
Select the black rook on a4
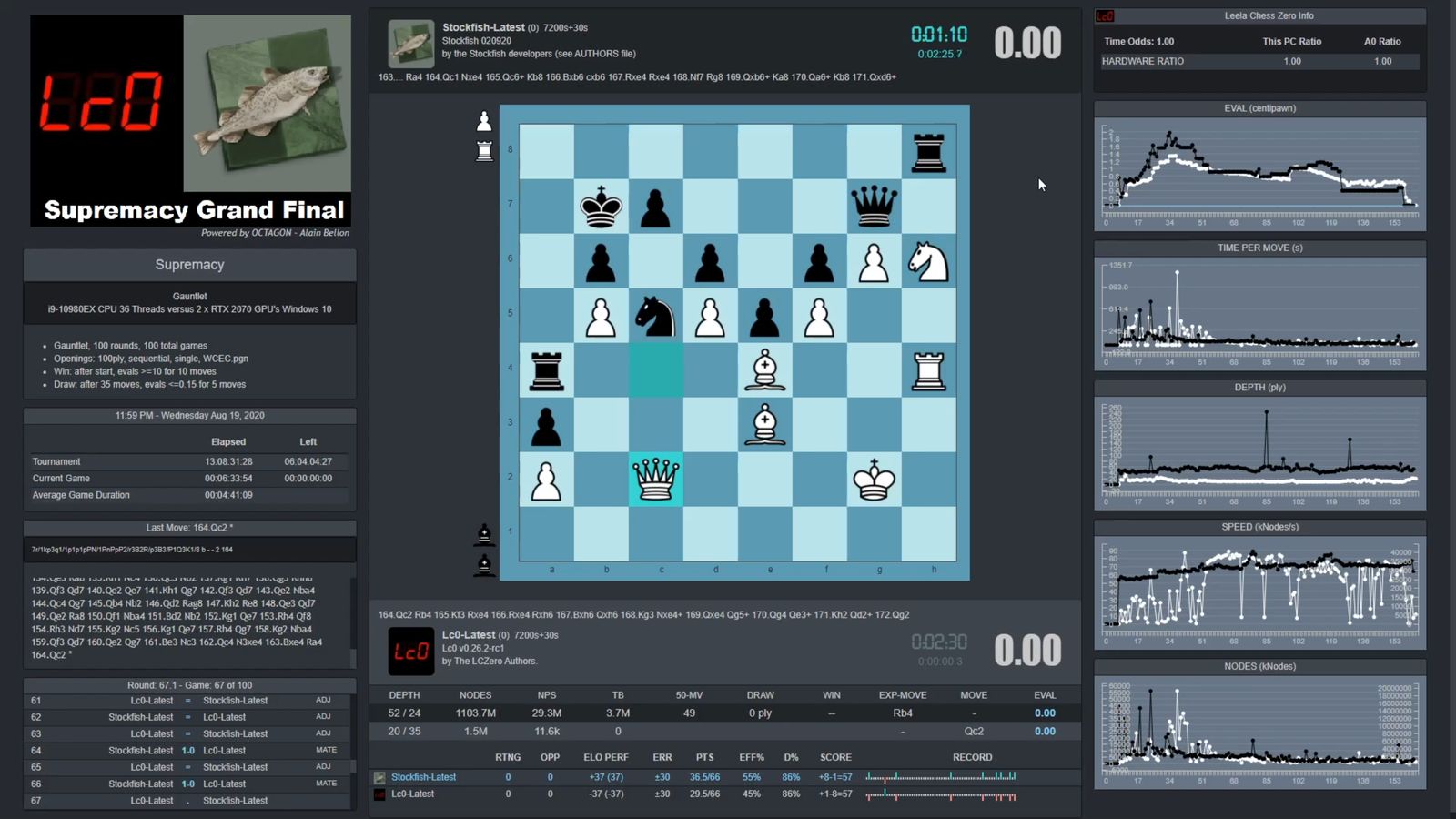[x=546, y=370]
